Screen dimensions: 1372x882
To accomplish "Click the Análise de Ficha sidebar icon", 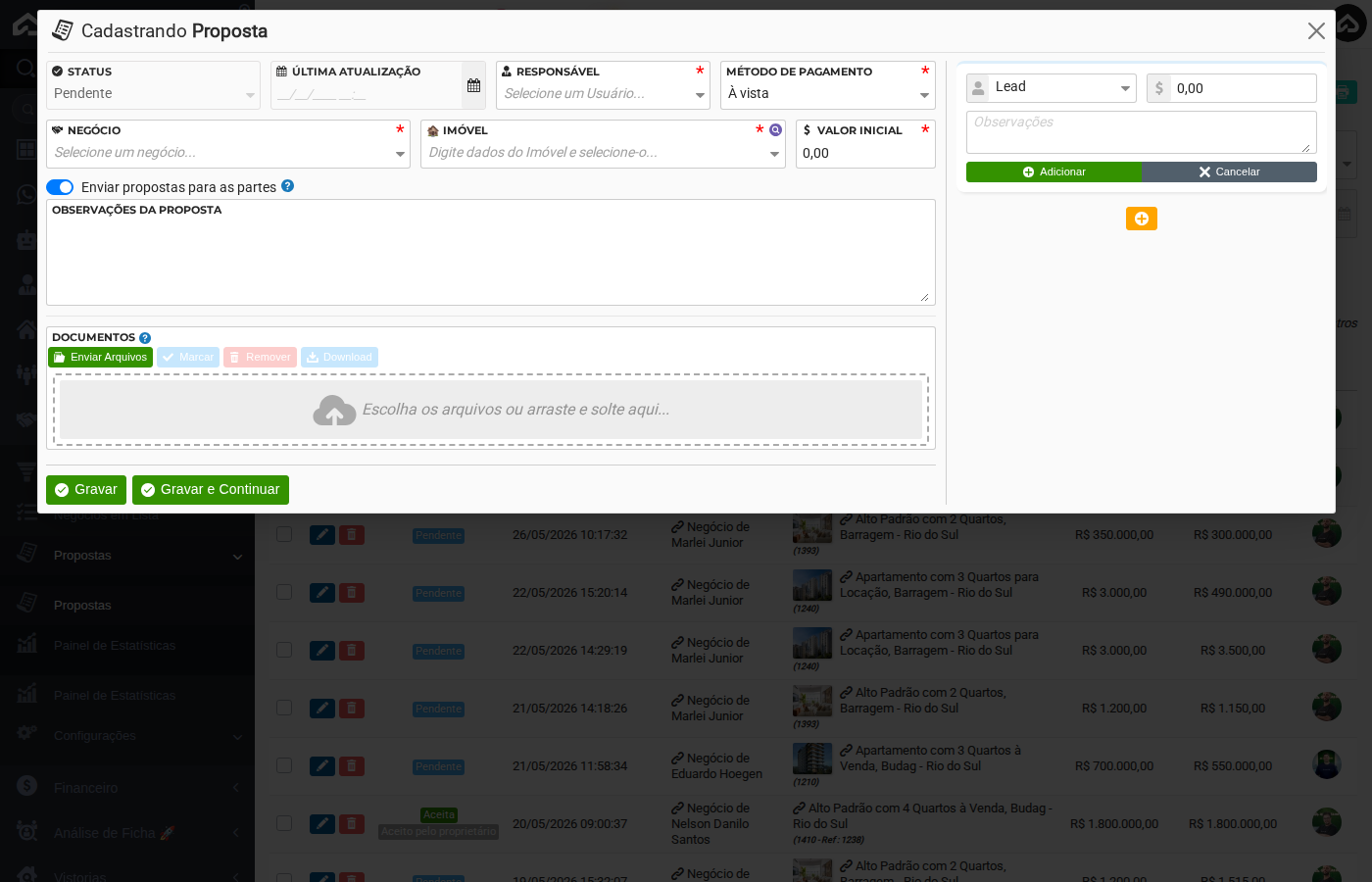I will coord(27,831).
